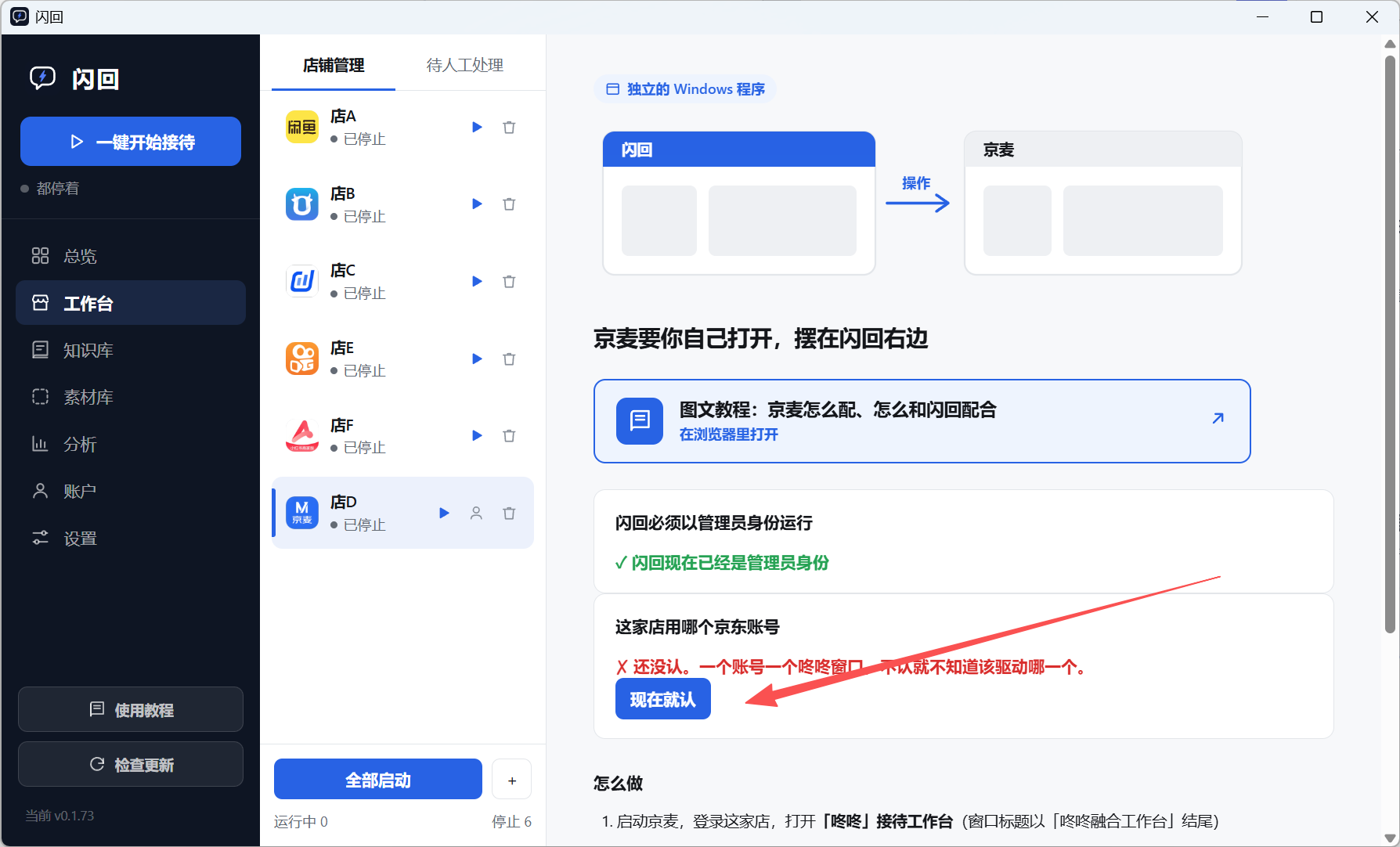This screenshot has height=847, width=1400.
Task: Switch to the 待人工处理 tab
Action: tap(465, 65)
